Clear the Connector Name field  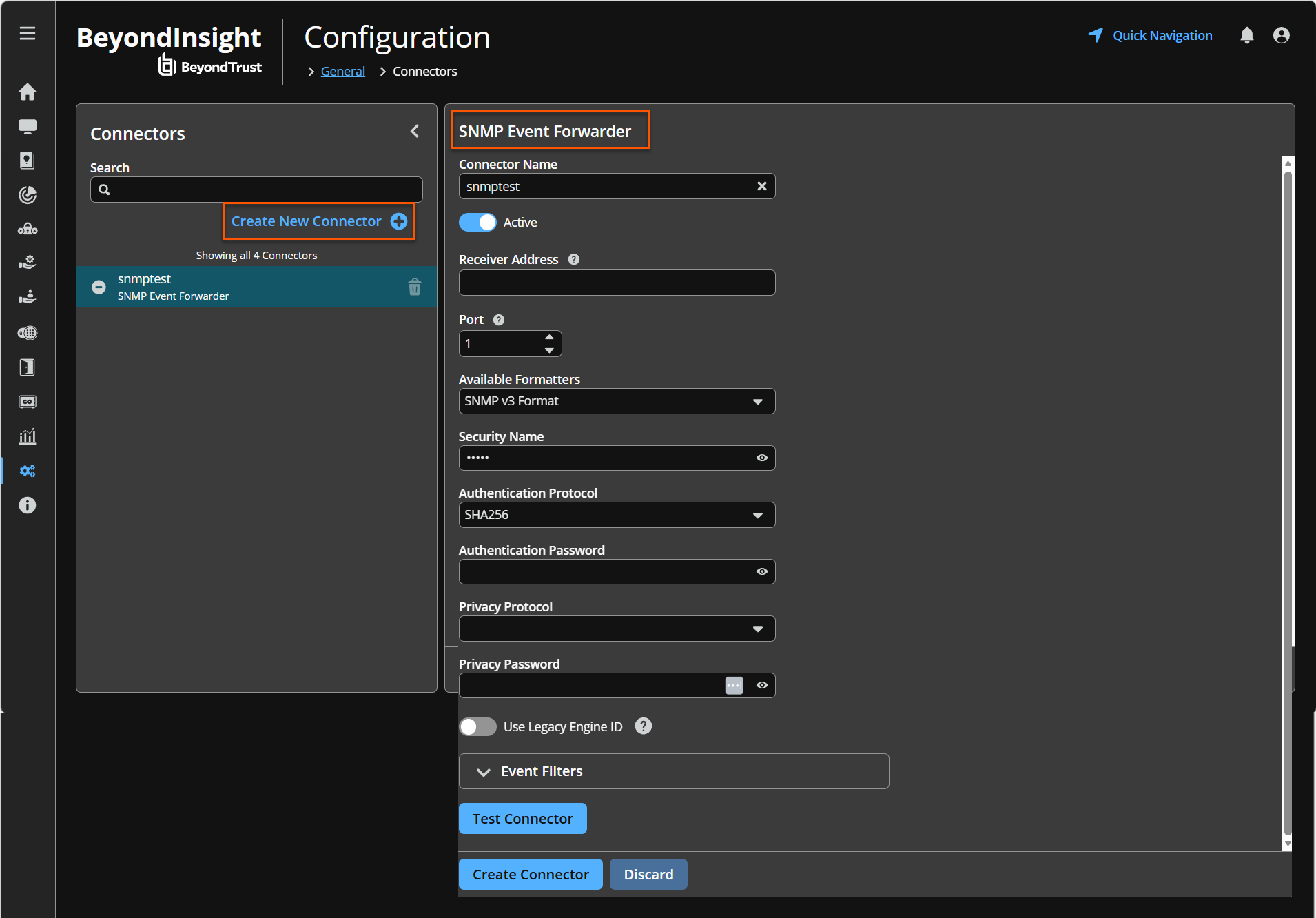(762, 186)
